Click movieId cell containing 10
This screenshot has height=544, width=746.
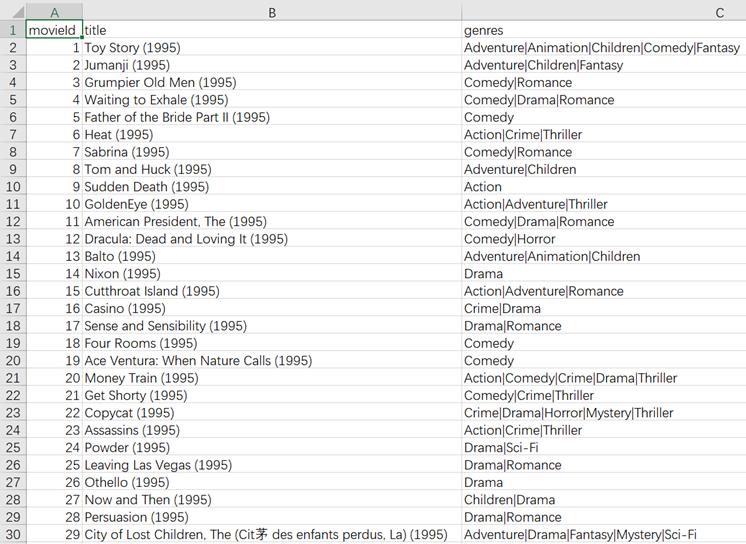coord(54,204)
